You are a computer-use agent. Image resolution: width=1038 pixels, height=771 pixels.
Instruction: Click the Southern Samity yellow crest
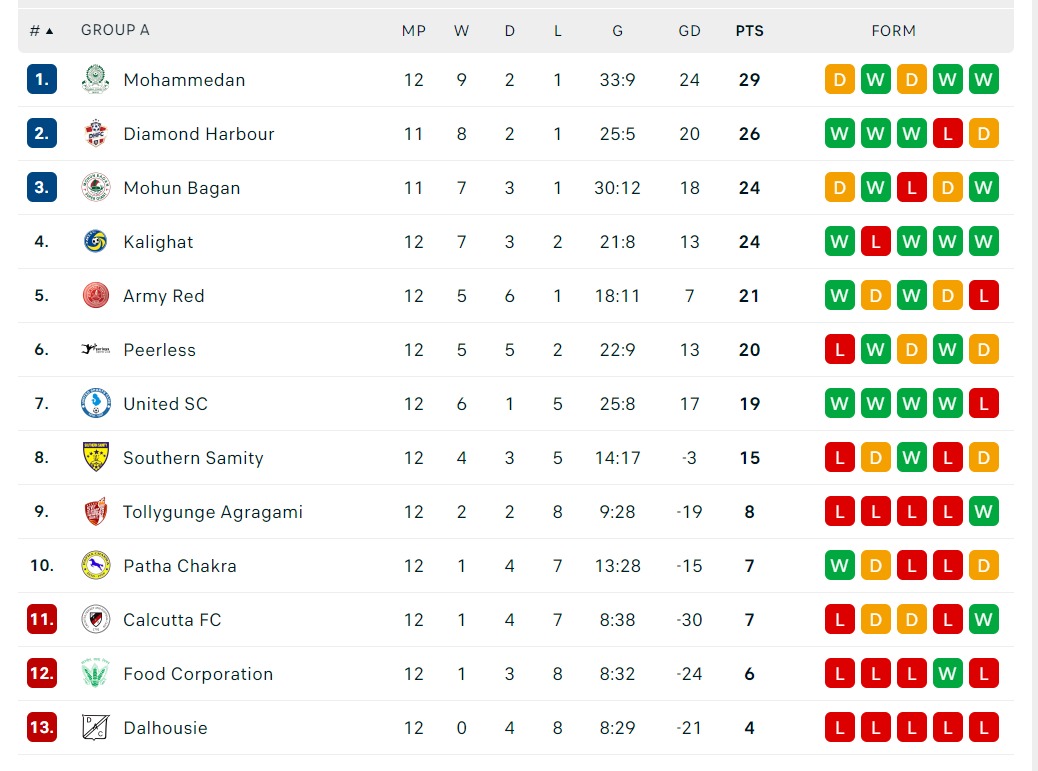pyautogui.click(x=96, y=458)
